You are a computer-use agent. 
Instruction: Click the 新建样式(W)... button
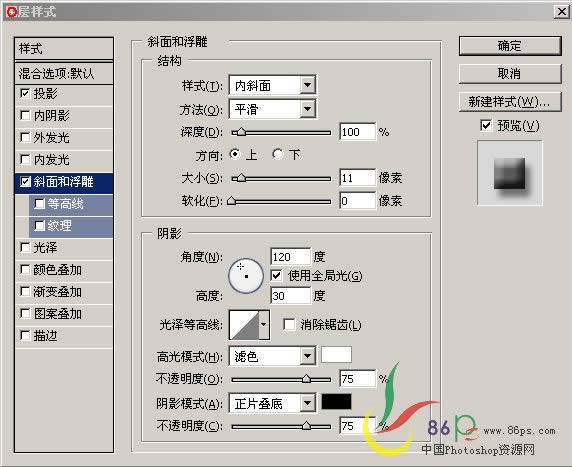coord(510,101)
